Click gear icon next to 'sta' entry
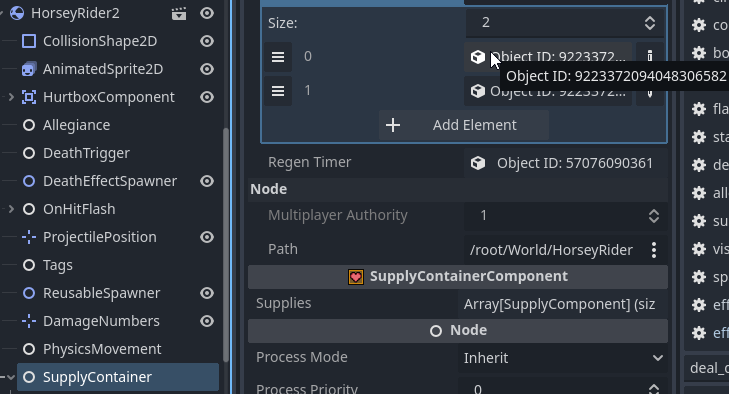 tap(699, 137)
